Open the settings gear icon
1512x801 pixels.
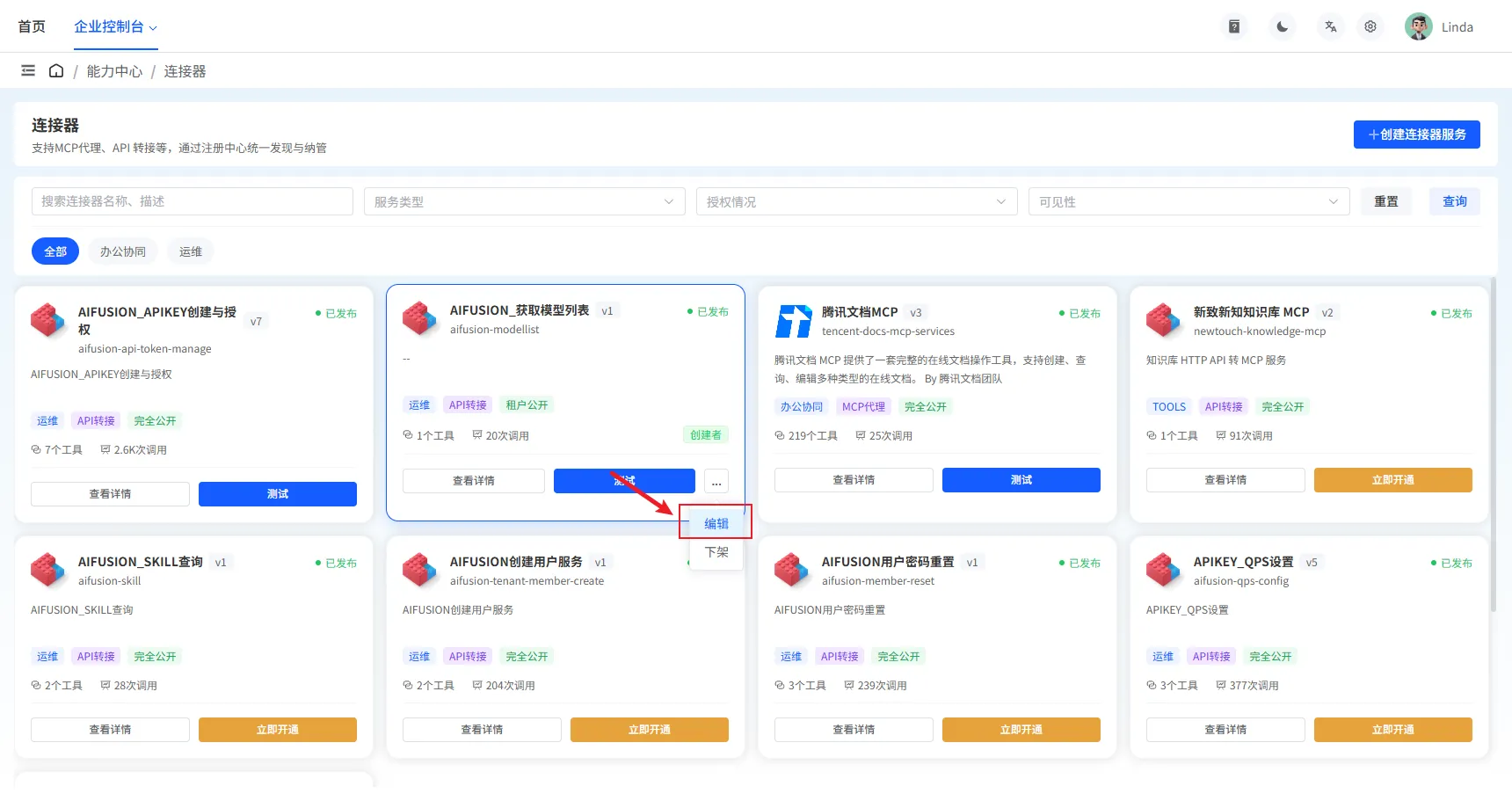1370,26
